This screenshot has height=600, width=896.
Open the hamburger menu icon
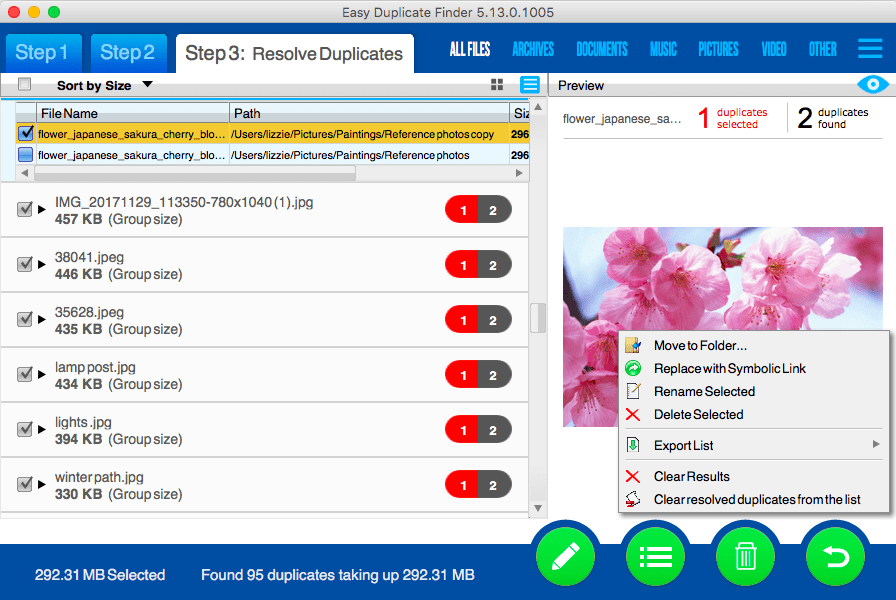[870, 49]
